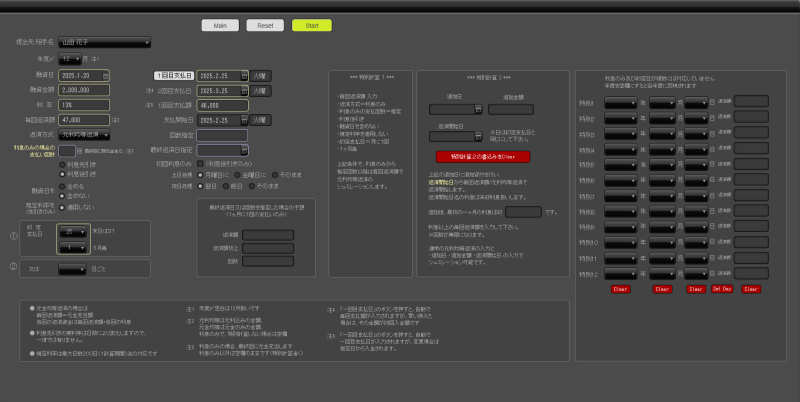The height and width of the screenshot is (402, 800).
Task: Open the 特別1 month dropdown
Action: (662, 103)
